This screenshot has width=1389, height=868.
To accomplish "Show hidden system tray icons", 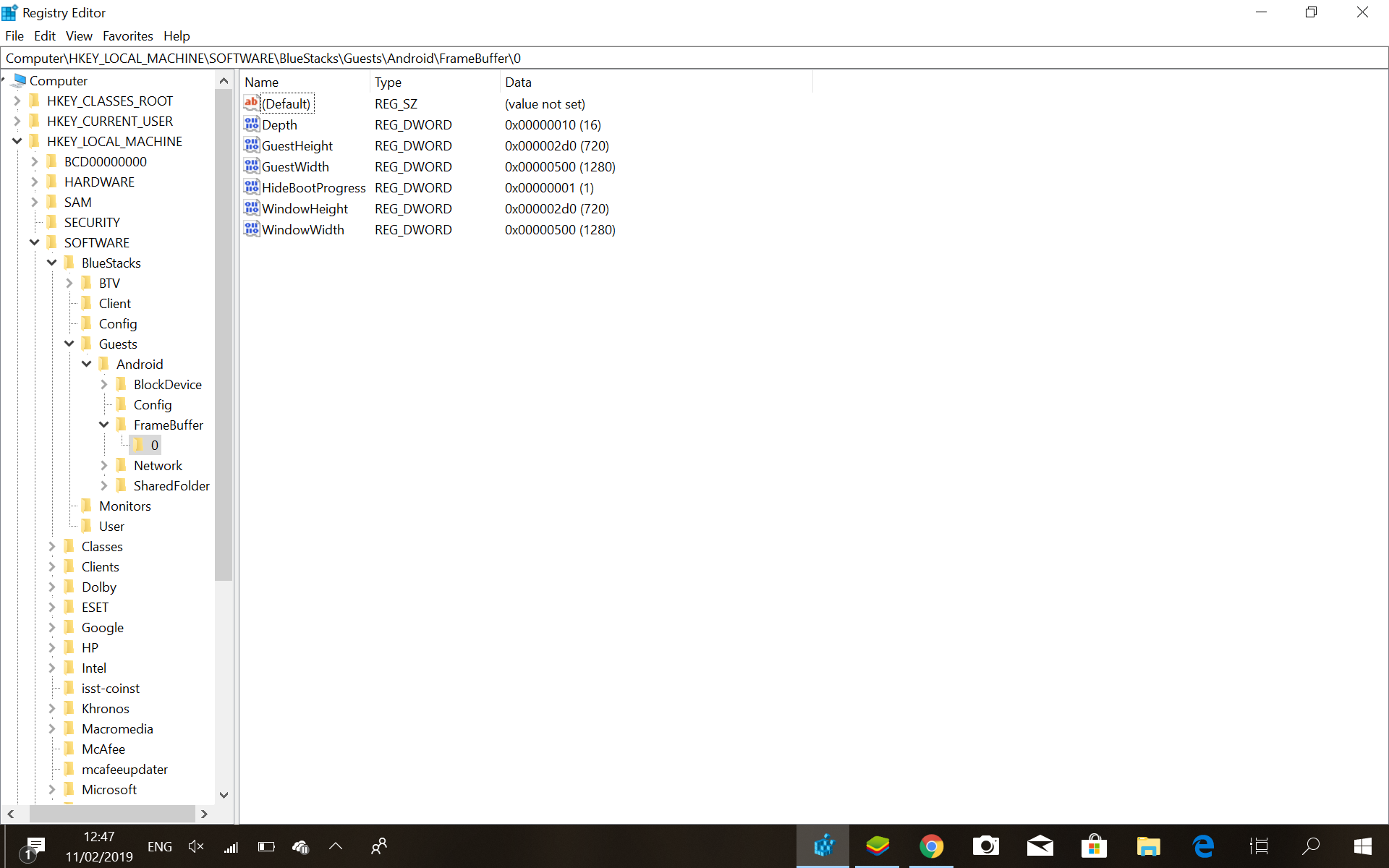I will 336,846.
